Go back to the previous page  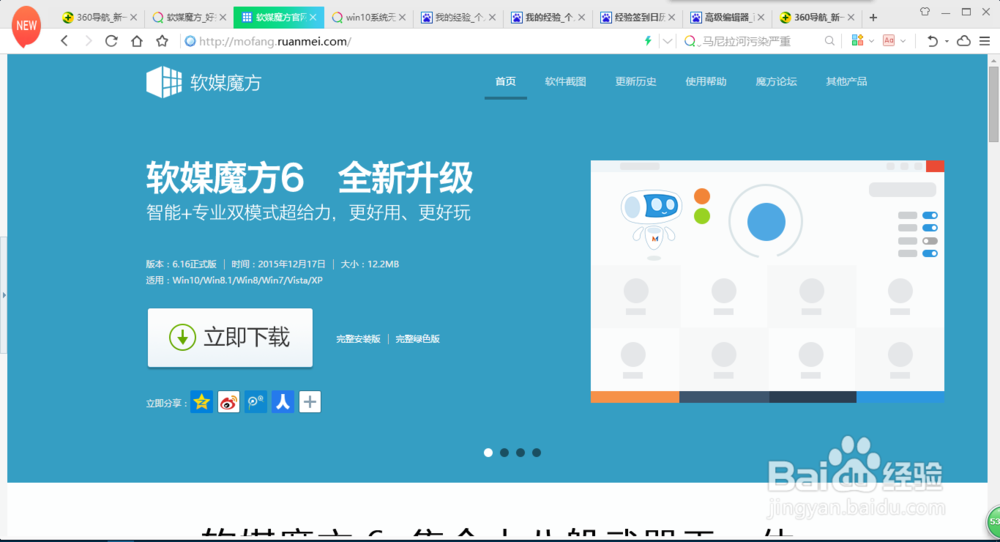point(64,41)
